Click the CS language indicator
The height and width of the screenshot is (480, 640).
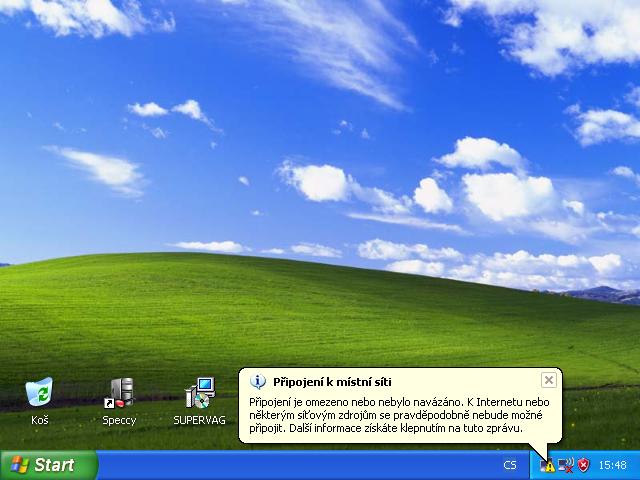510,465
